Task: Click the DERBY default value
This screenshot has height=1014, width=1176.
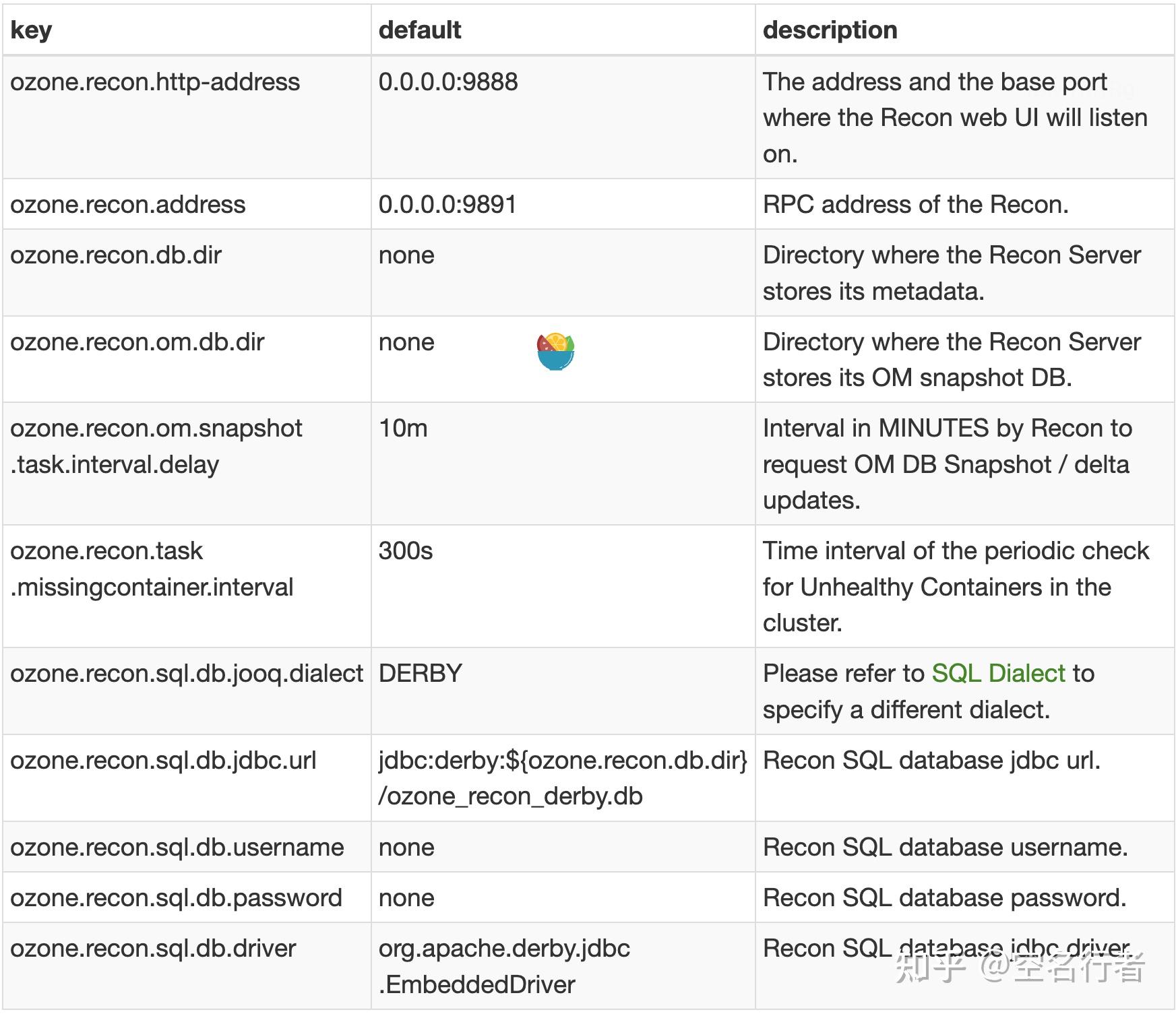Action: click(x=421, y=674)
